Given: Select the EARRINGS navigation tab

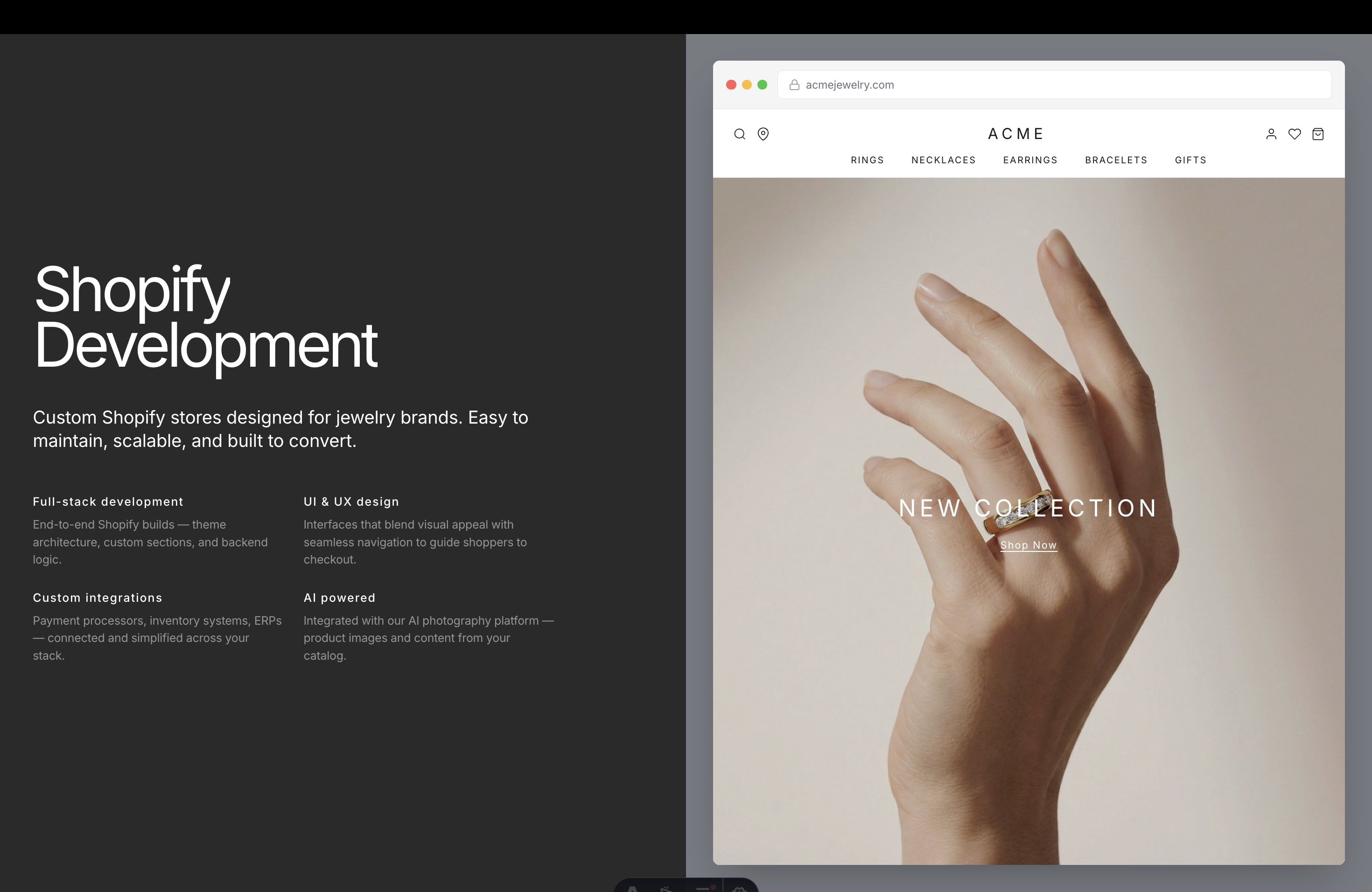Looking at the screenshot, I should tap(1030, 160).
